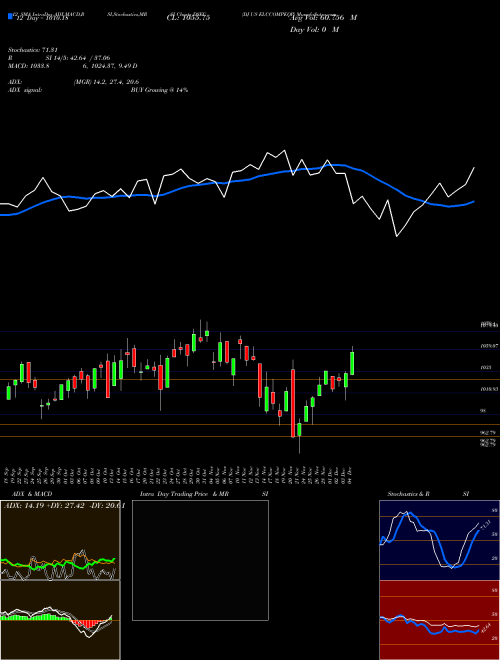Click the 'Stochastics & R' panel title
Viewport: 500px width, 660px height.
[x=409, y=494]
